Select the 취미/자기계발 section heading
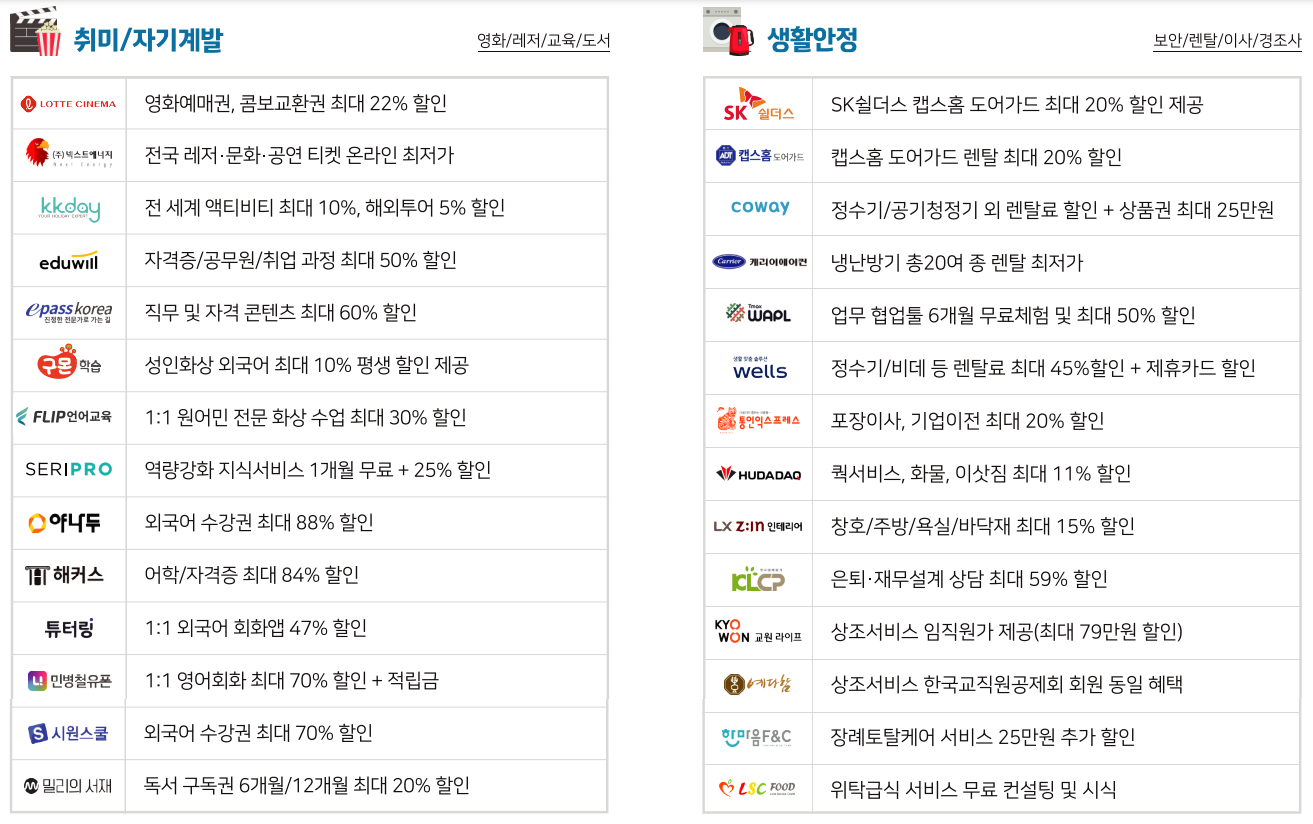Viewport: 1313px width, 824px height. 148,39
